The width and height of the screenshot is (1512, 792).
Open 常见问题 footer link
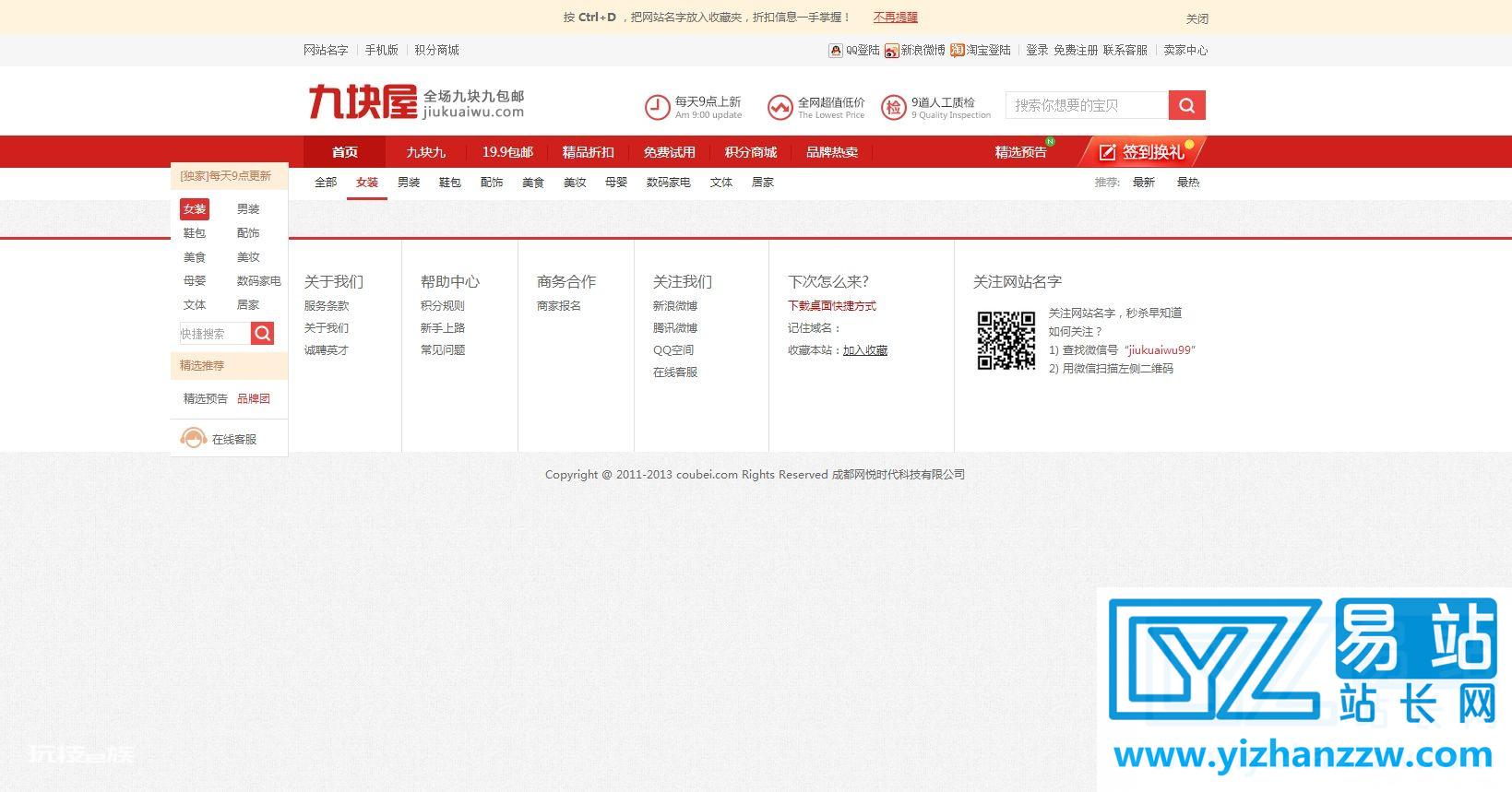443,350
